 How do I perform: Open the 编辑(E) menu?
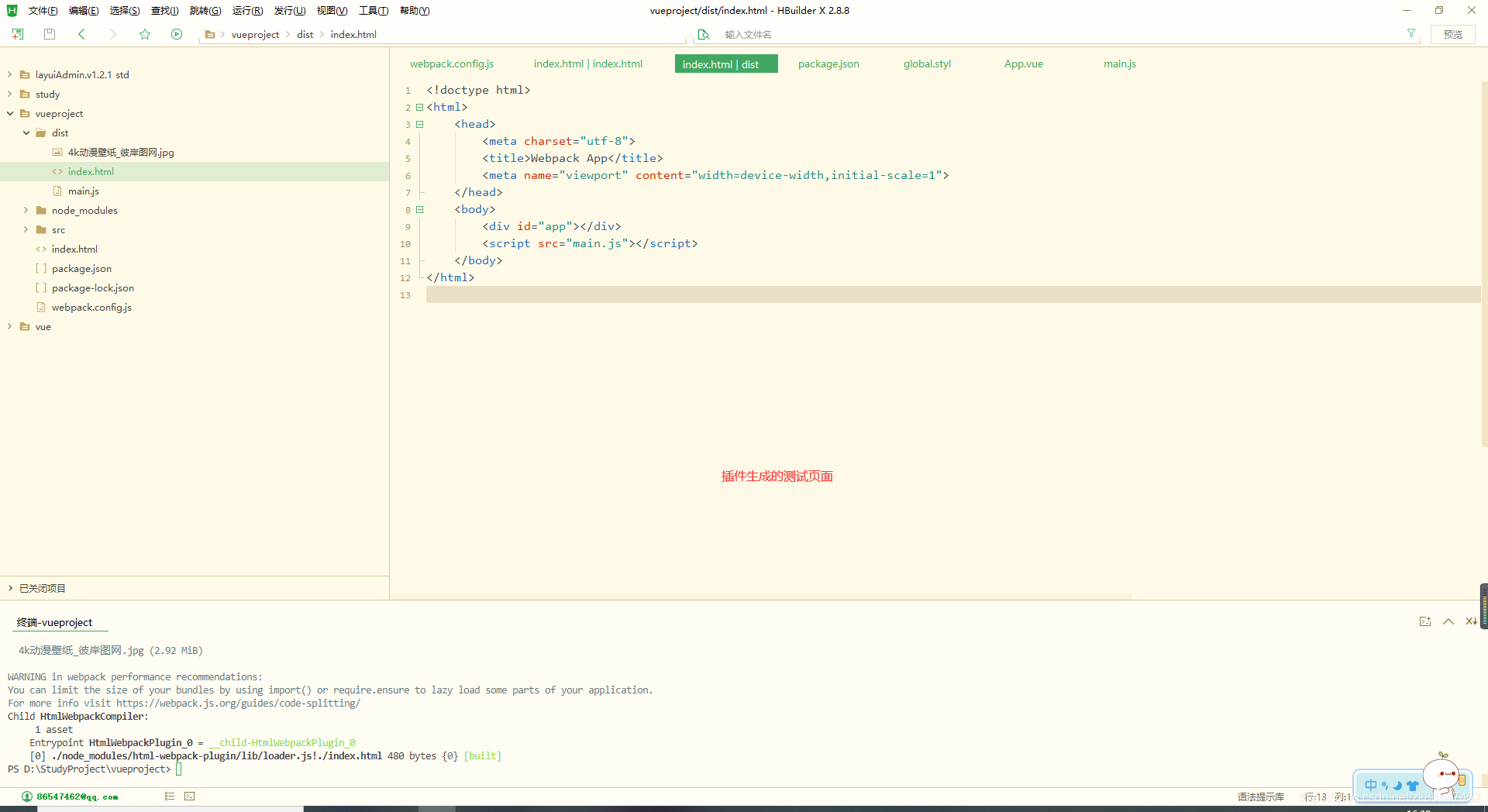click(x=84, y=10)
